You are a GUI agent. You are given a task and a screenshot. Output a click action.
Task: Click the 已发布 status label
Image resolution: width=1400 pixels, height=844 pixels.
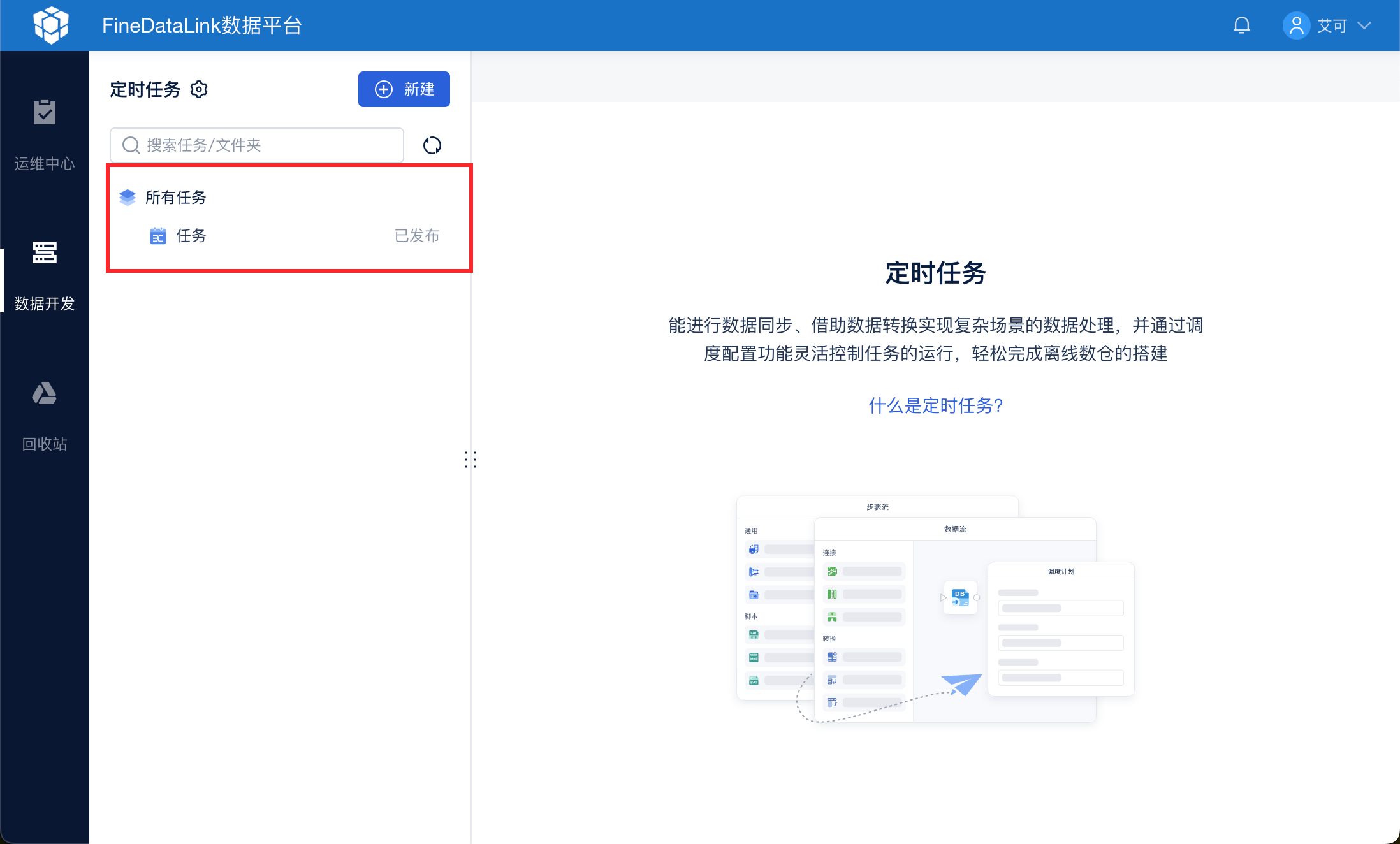[416, 236]
